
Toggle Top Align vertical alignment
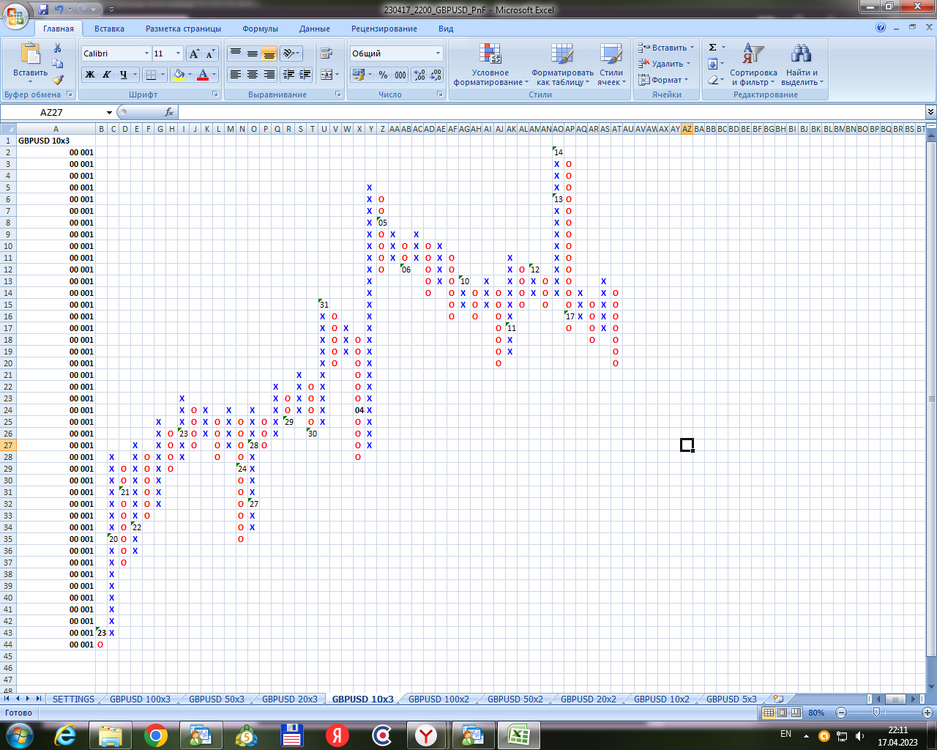coord(235,54)
